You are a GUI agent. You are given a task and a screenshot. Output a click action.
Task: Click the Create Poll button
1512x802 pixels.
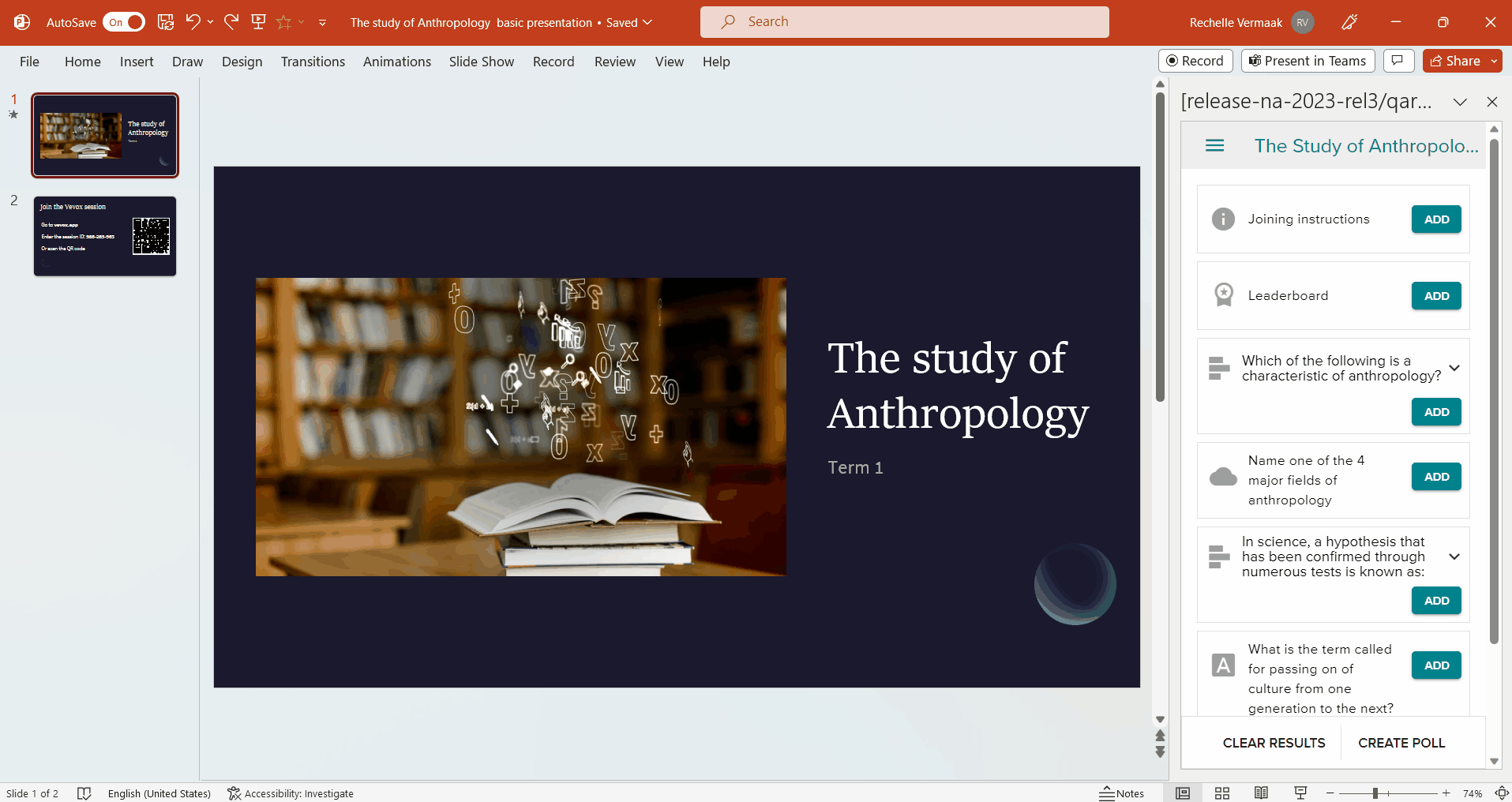(1401, 742)
